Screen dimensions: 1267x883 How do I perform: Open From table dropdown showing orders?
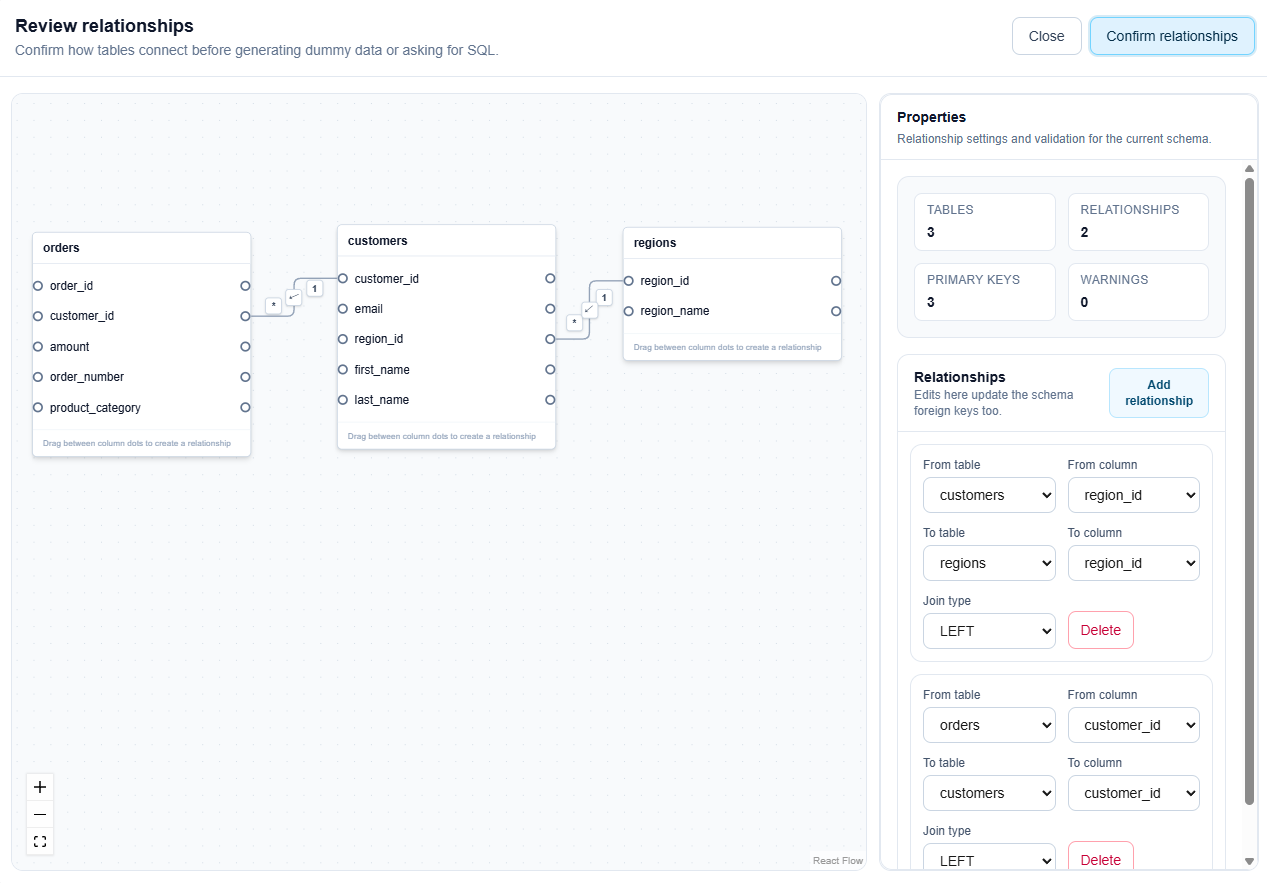pyautogui.click(x=989, y=725)
